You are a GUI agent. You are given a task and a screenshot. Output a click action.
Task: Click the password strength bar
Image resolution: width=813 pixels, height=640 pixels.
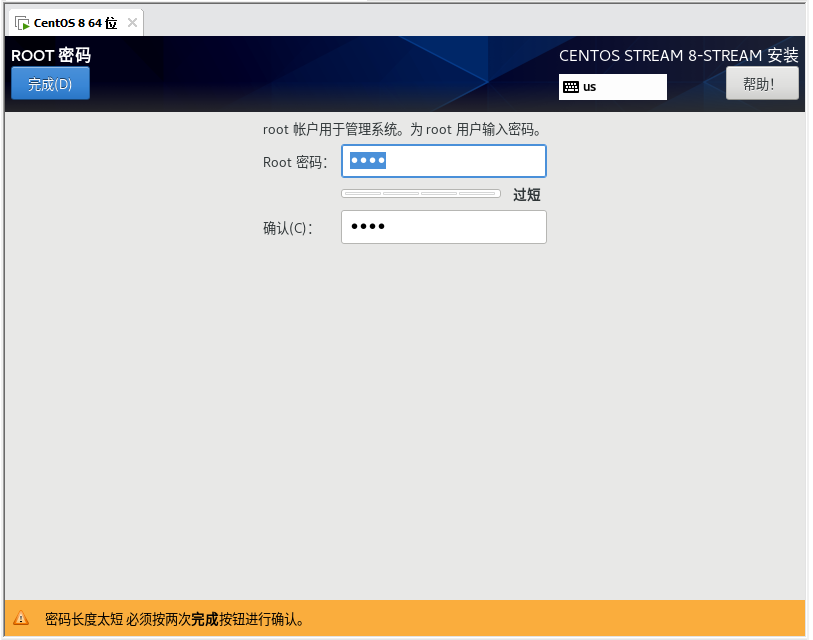(x=421, y=194)
